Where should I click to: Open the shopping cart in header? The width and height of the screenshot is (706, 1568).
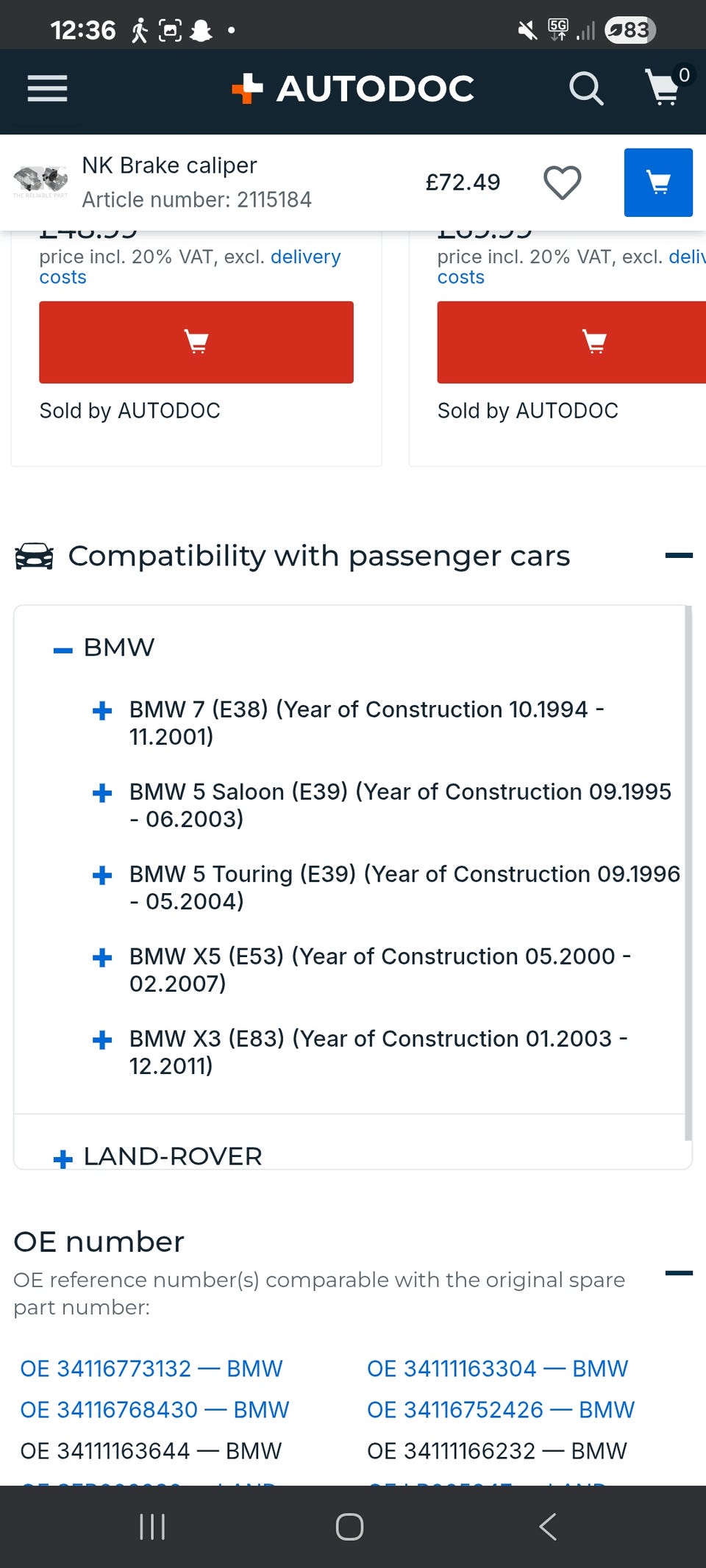[664, 87]
